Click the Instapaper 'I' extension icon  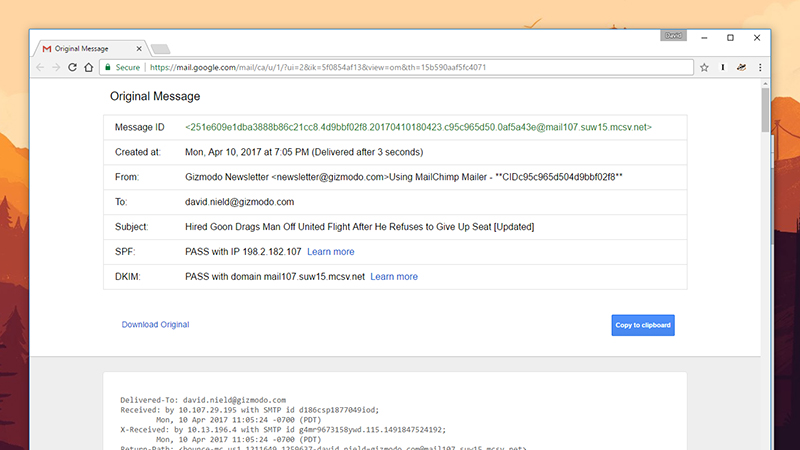[x=722, y=67]
